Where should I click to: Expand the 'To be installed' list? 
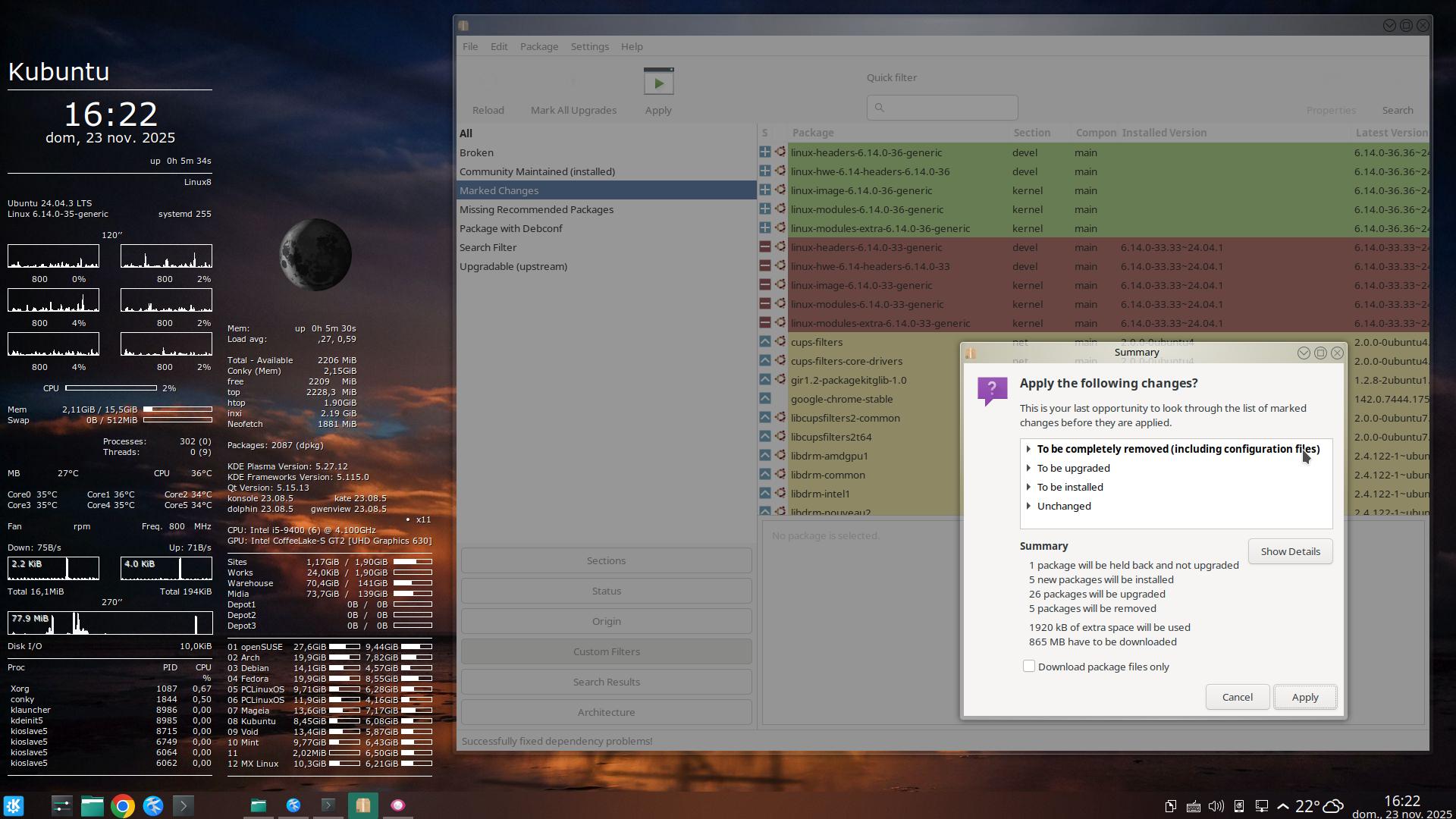tap(1028, 487)
